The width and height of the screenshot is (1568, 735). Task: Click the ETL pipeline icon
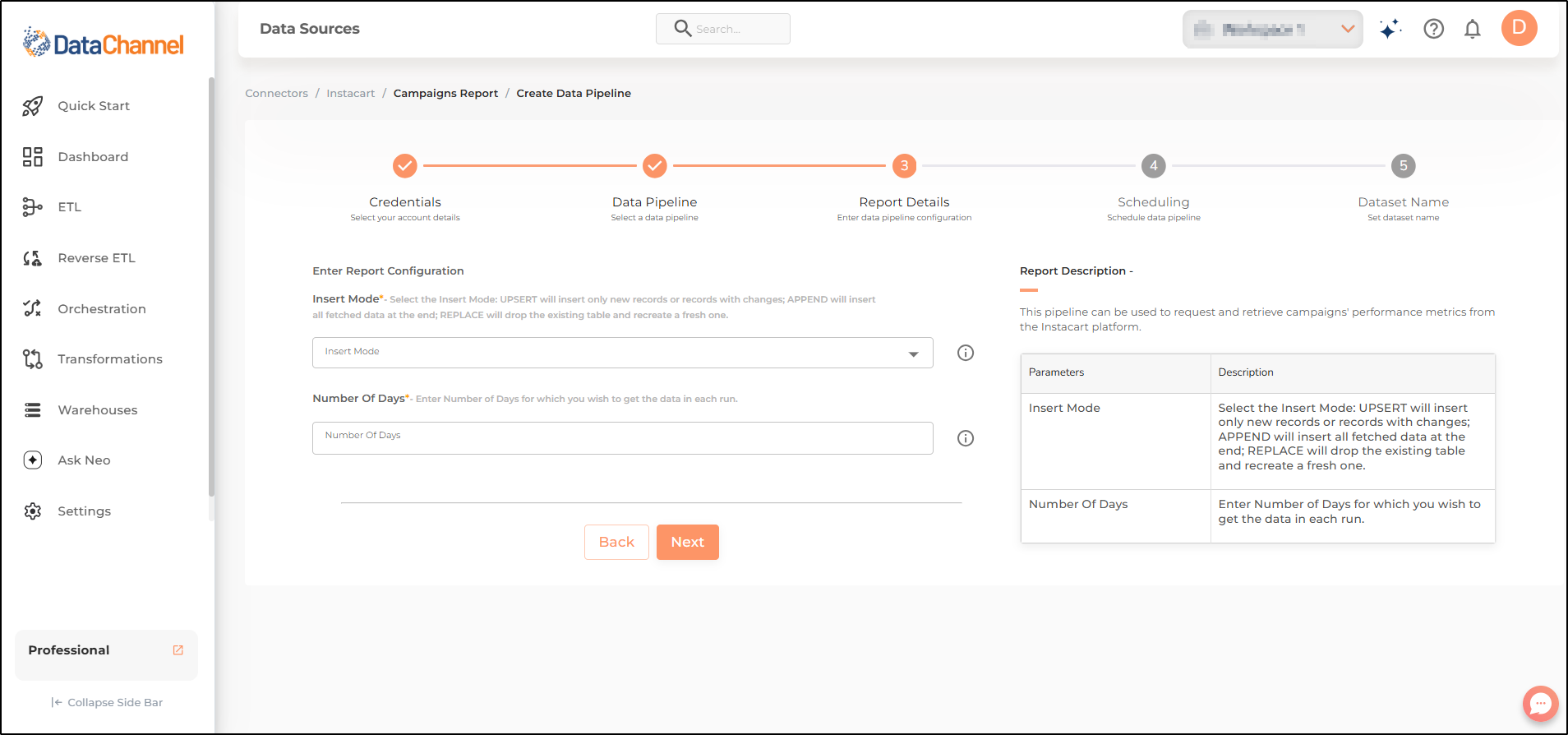tap(32, 207)
